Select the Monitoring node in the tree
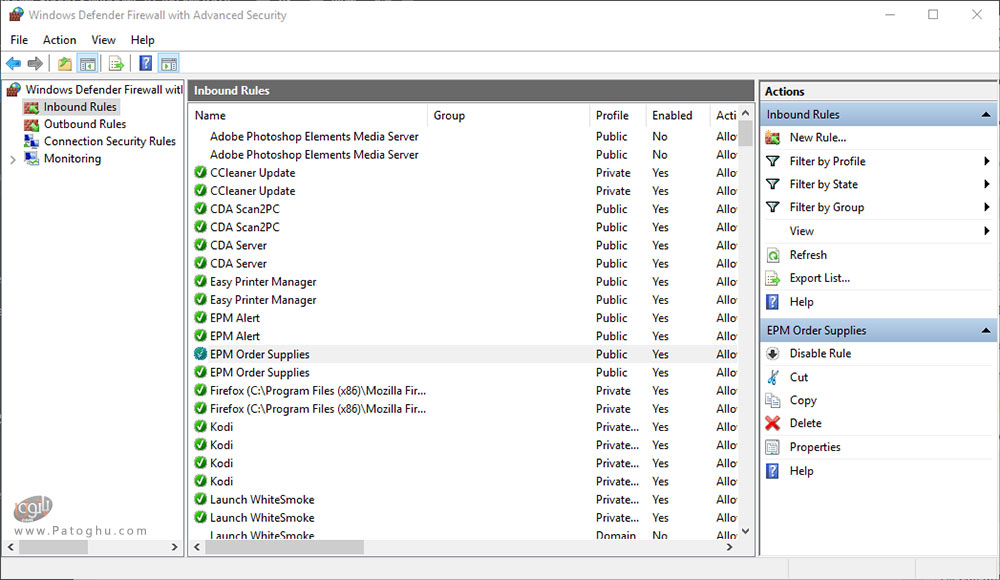This screenshot has width=1000, height=580. (72, 158)
